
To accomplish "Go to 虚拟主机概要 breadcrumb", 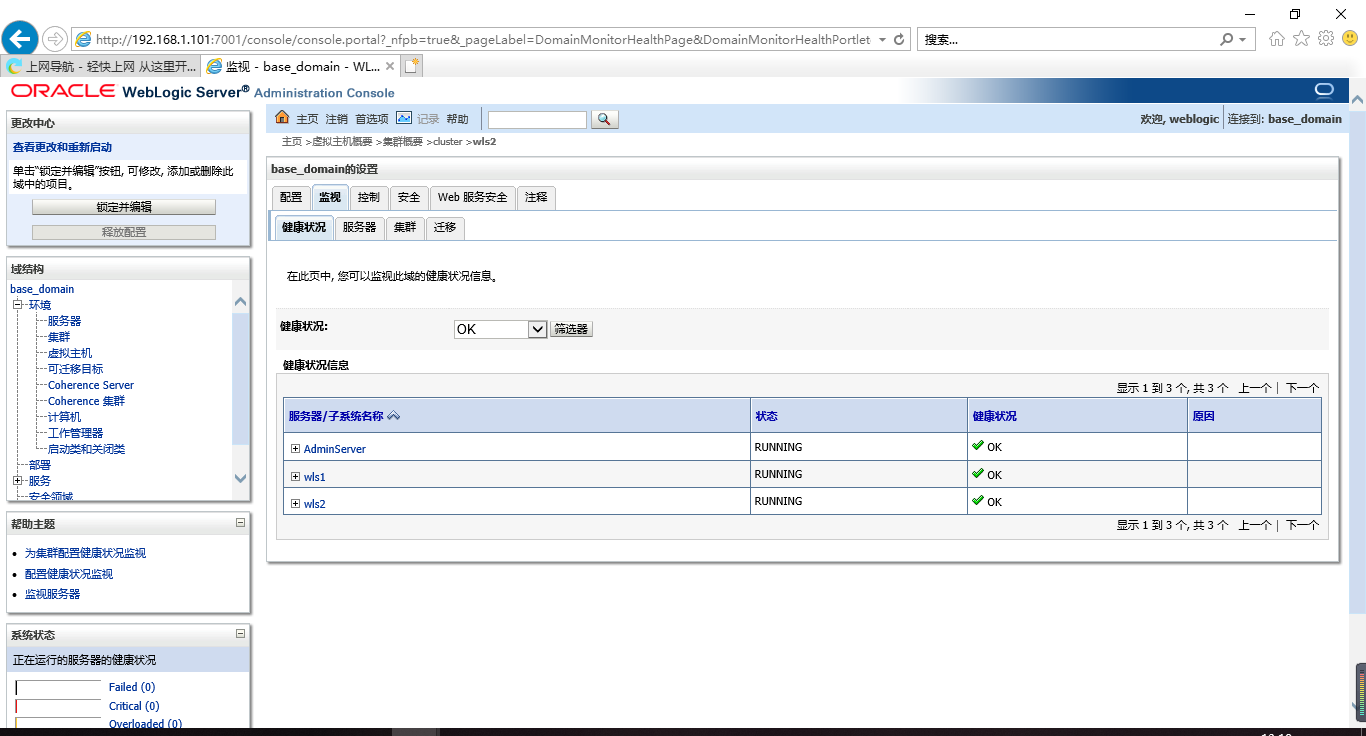I will [342, 142].
